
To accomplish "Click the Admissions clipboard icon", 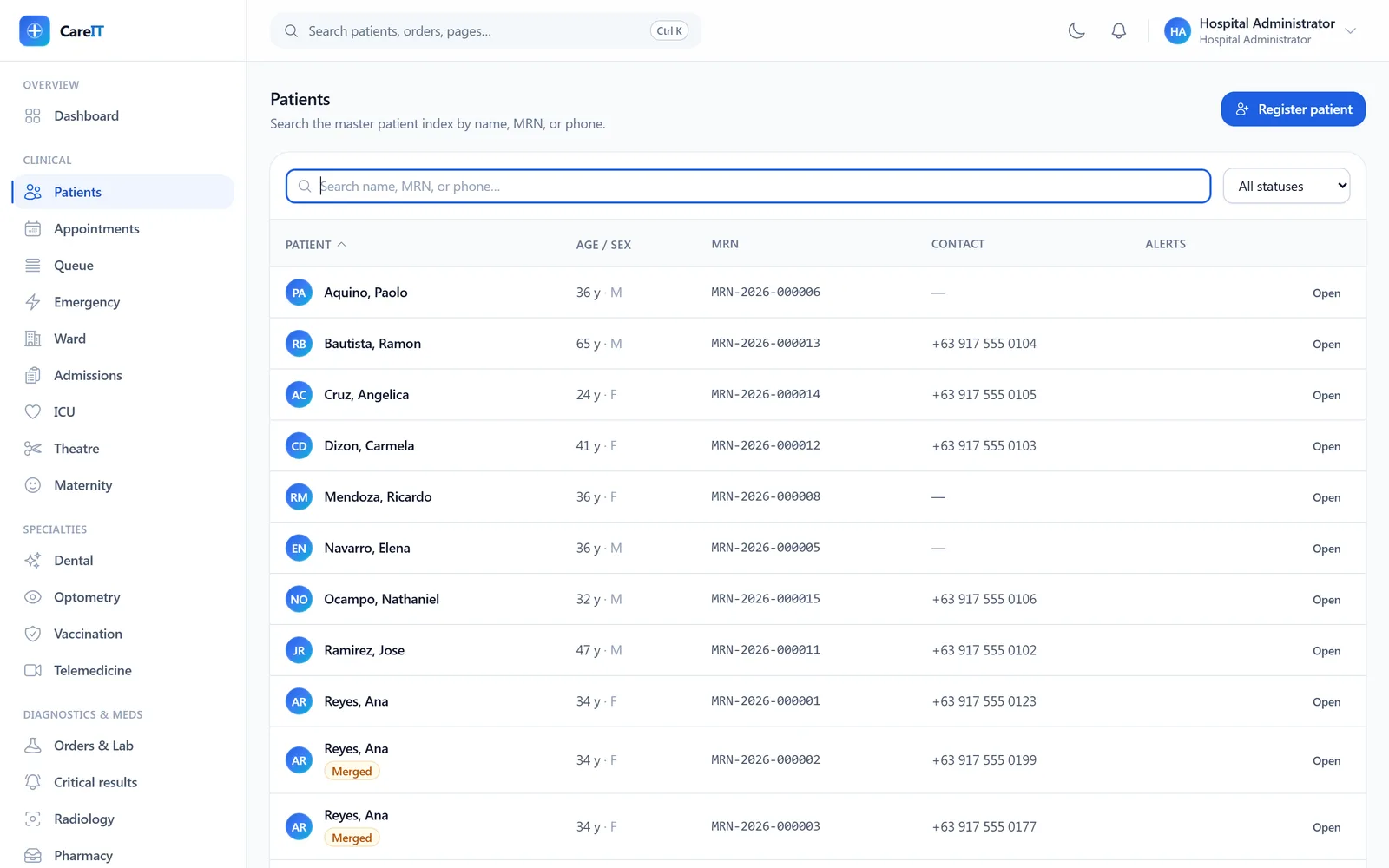I will (x=33, y=375).
